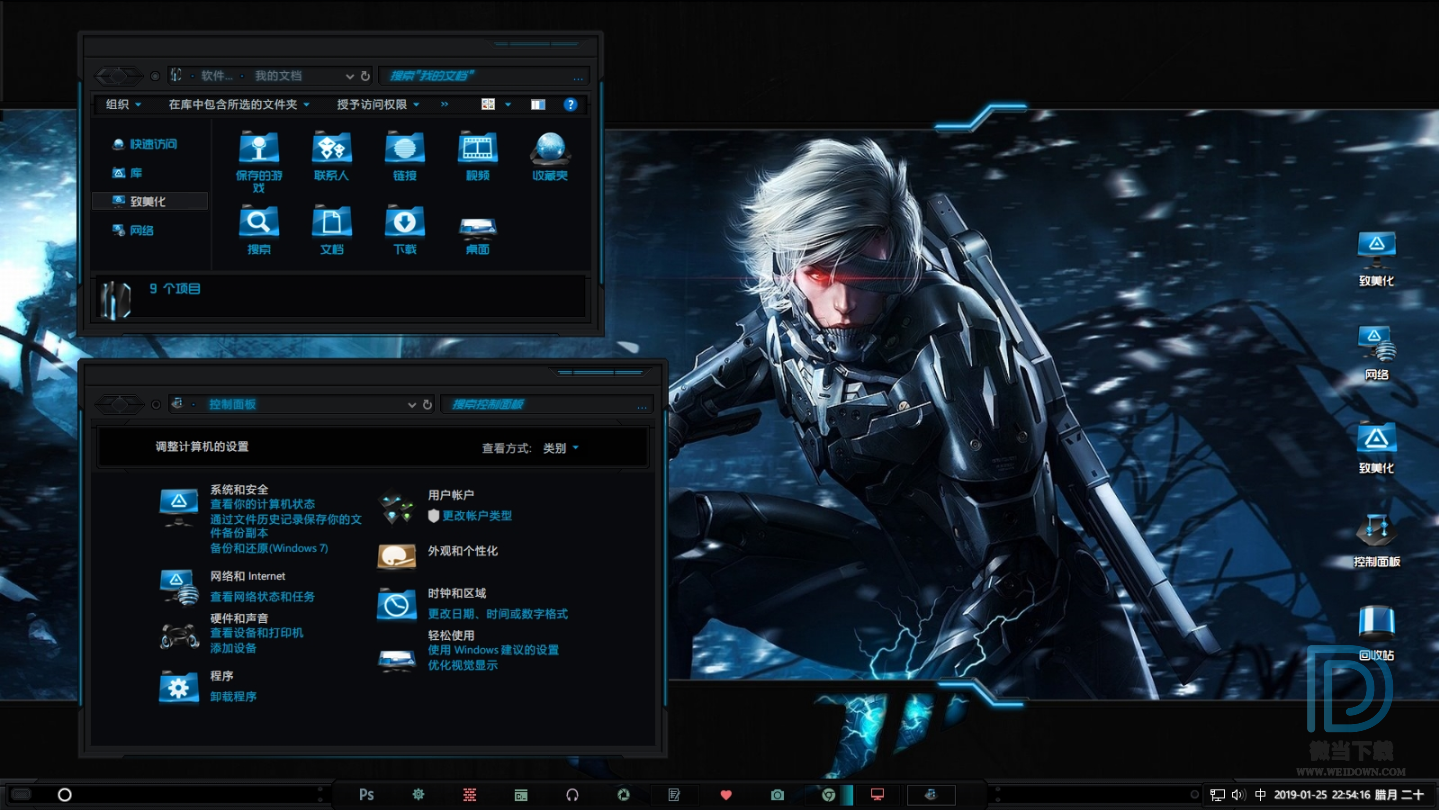Open the 网络 desktop icon
The width and height of the screenshot is (1439, 810).
click(x=1377, y=352)
